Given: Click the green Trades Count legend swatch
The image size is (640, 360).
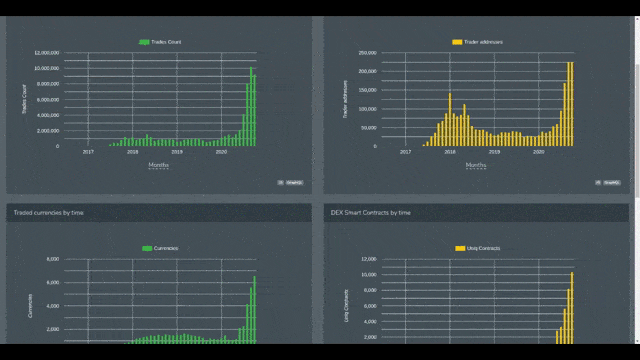Looking at the screenshot, I should 144,42.
